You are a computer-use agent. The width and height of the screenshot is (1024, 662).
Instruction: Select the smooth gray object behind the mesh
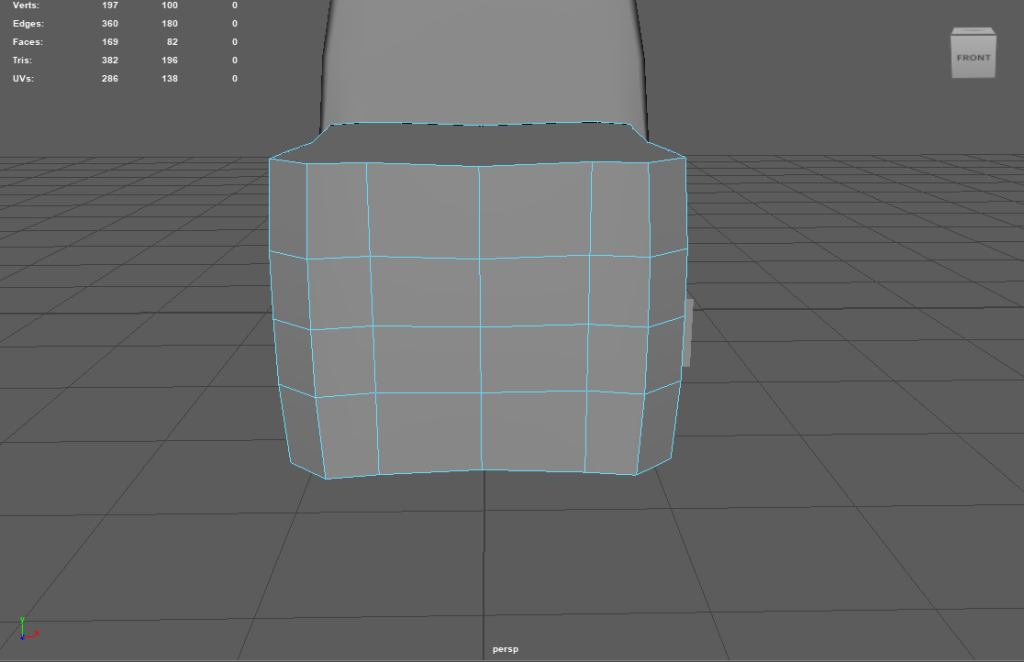(x=480, y=60)
